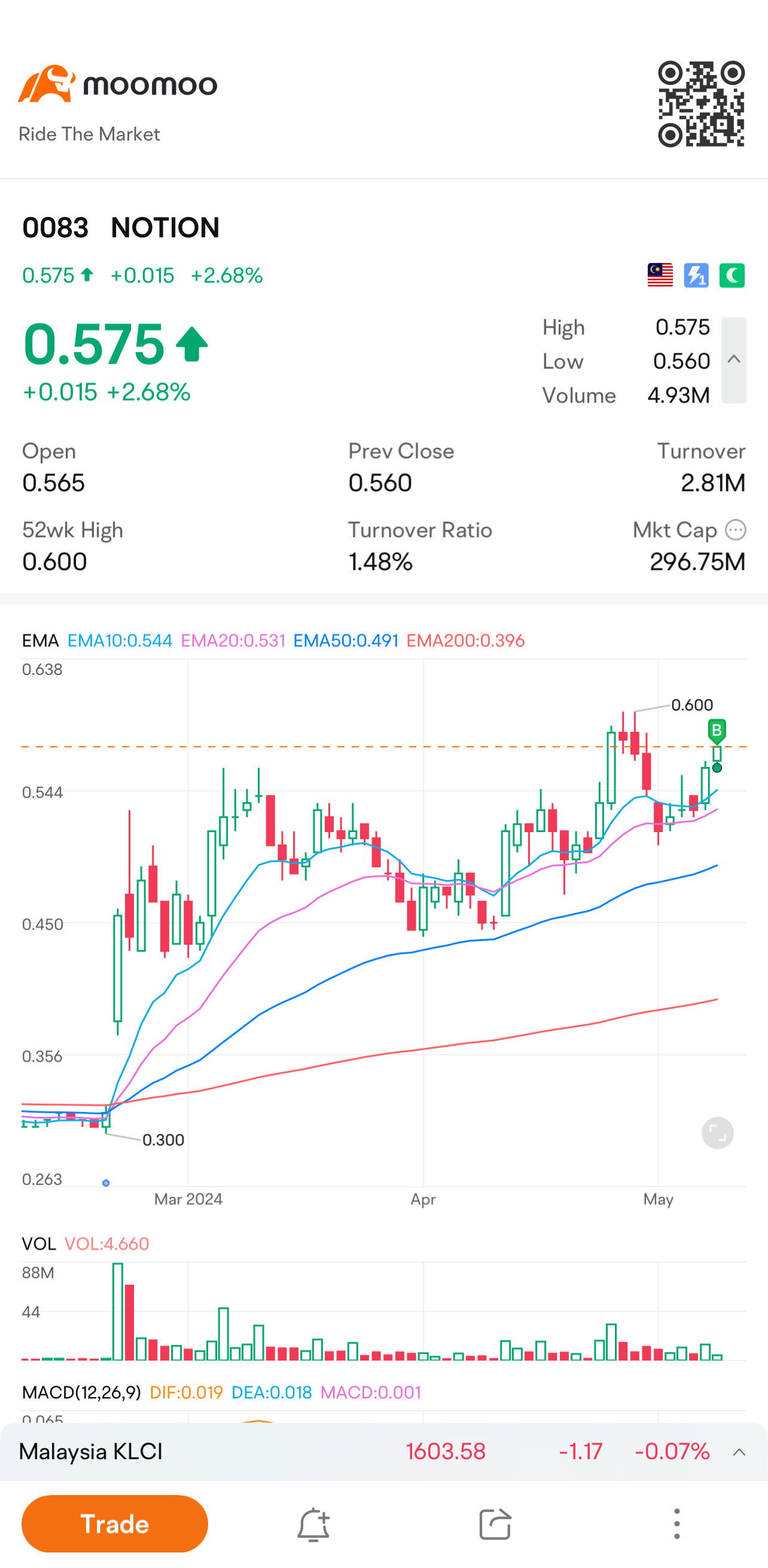The image size is (768, 1568).
Task: Tap the Ride The Market tagline
Action: [89, 134]
